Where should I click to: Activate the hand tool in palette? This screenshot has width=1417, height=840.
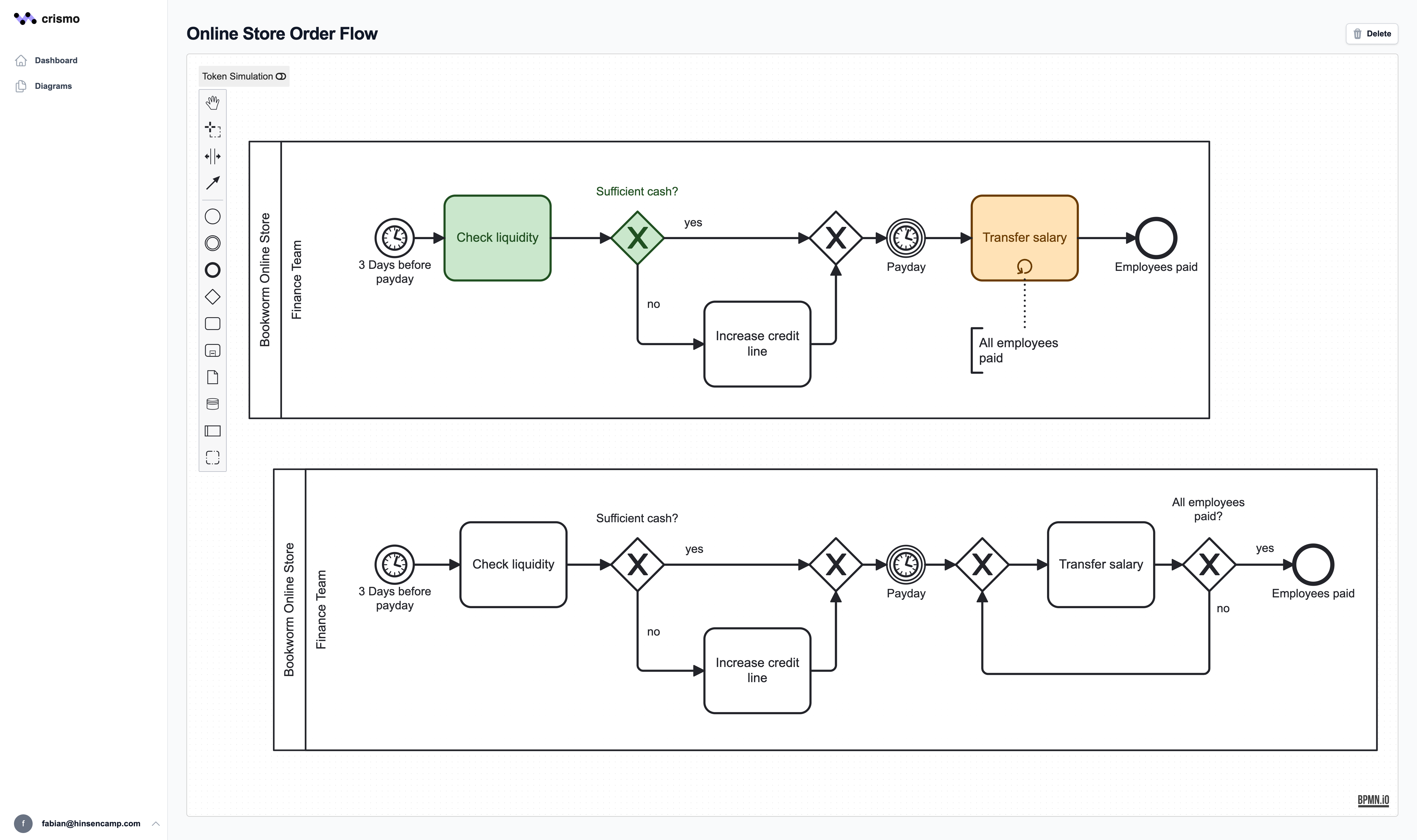pyautogui.click(x=212, y=103)
